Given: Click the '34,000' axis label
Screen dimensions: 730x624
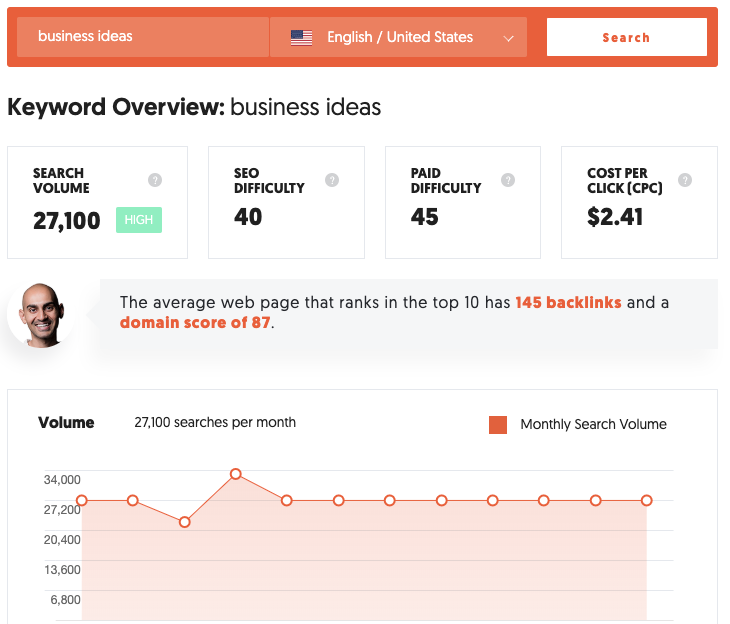Looking at the screenshot, I should [x=62, y=480].
